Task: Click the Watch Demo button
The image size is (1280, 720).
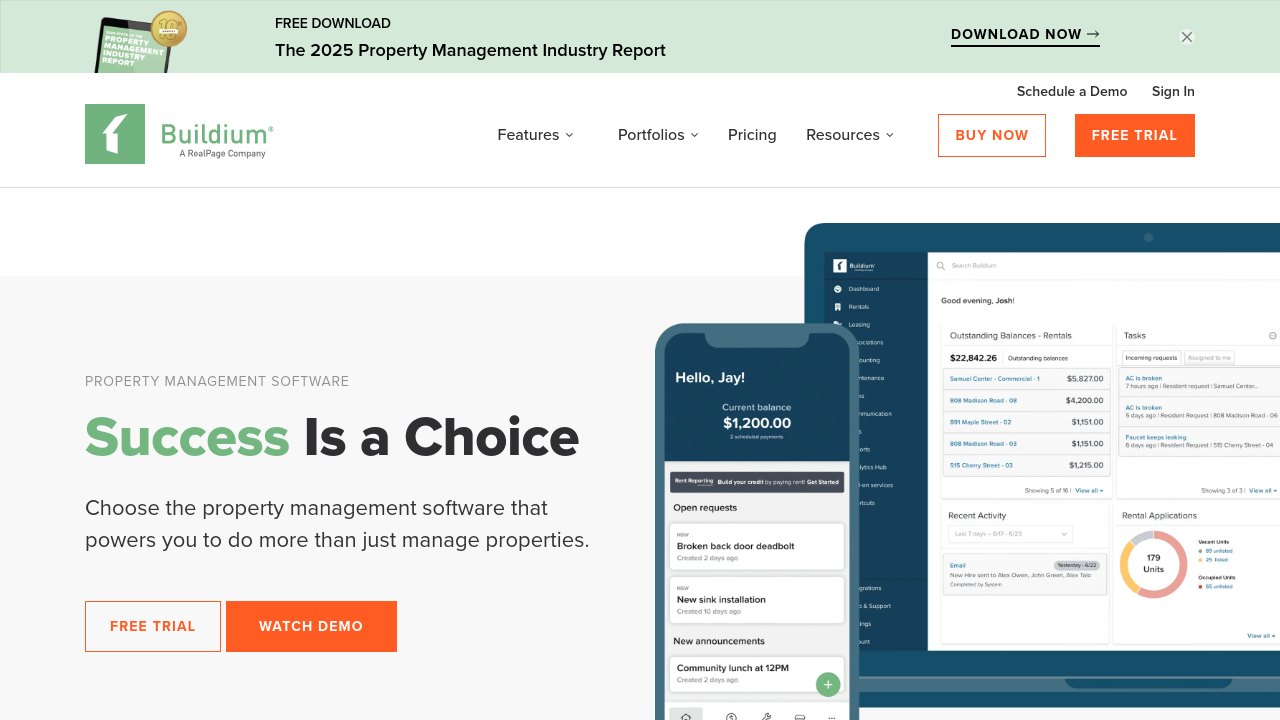Action: tap(311, 626)
